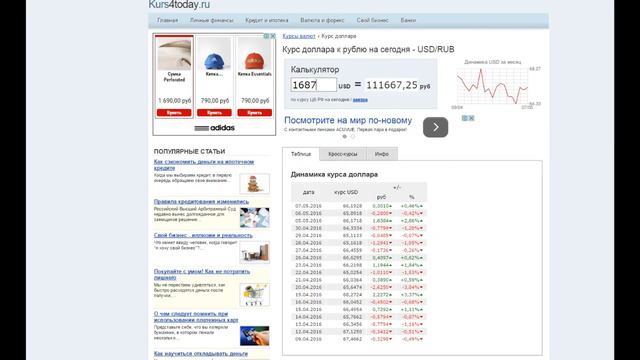
Task: Select the 21.04.2016 date row
Action: click(x=359, y=280)
